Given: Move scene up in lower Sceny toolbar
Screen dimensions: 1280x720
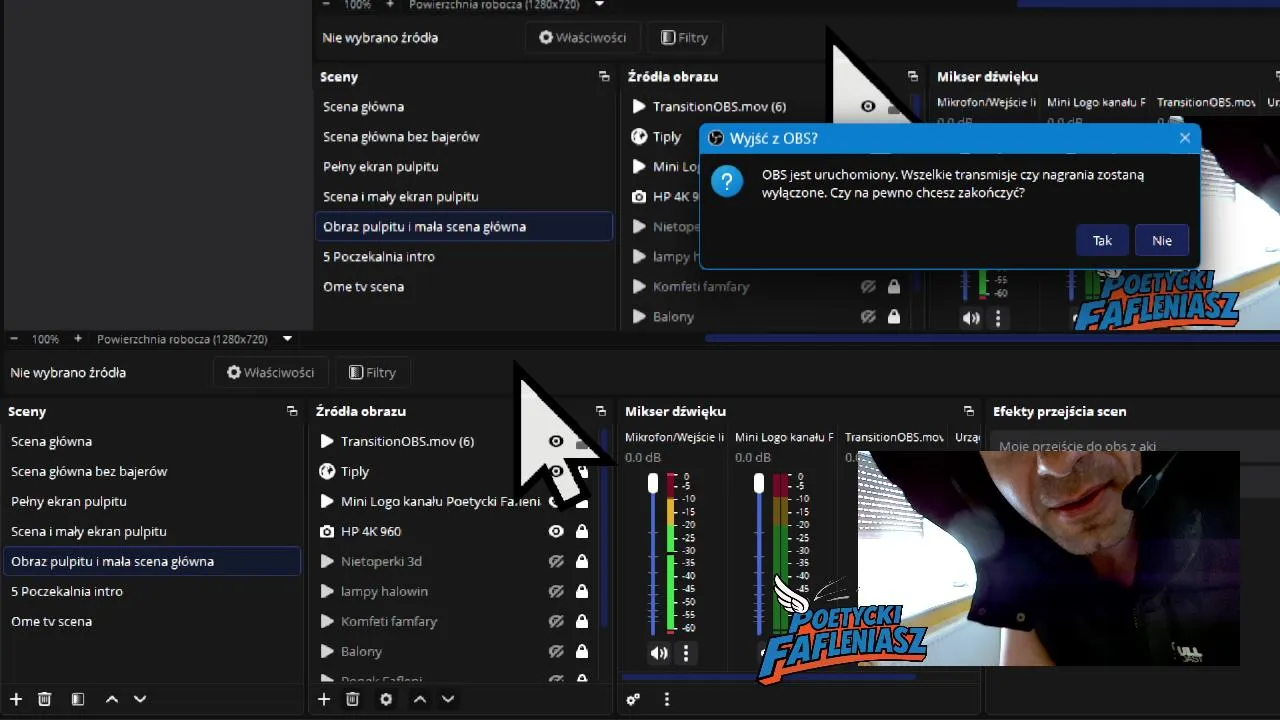Looking at the screenshot, I should pyautogui.click(x=112, y=699).
